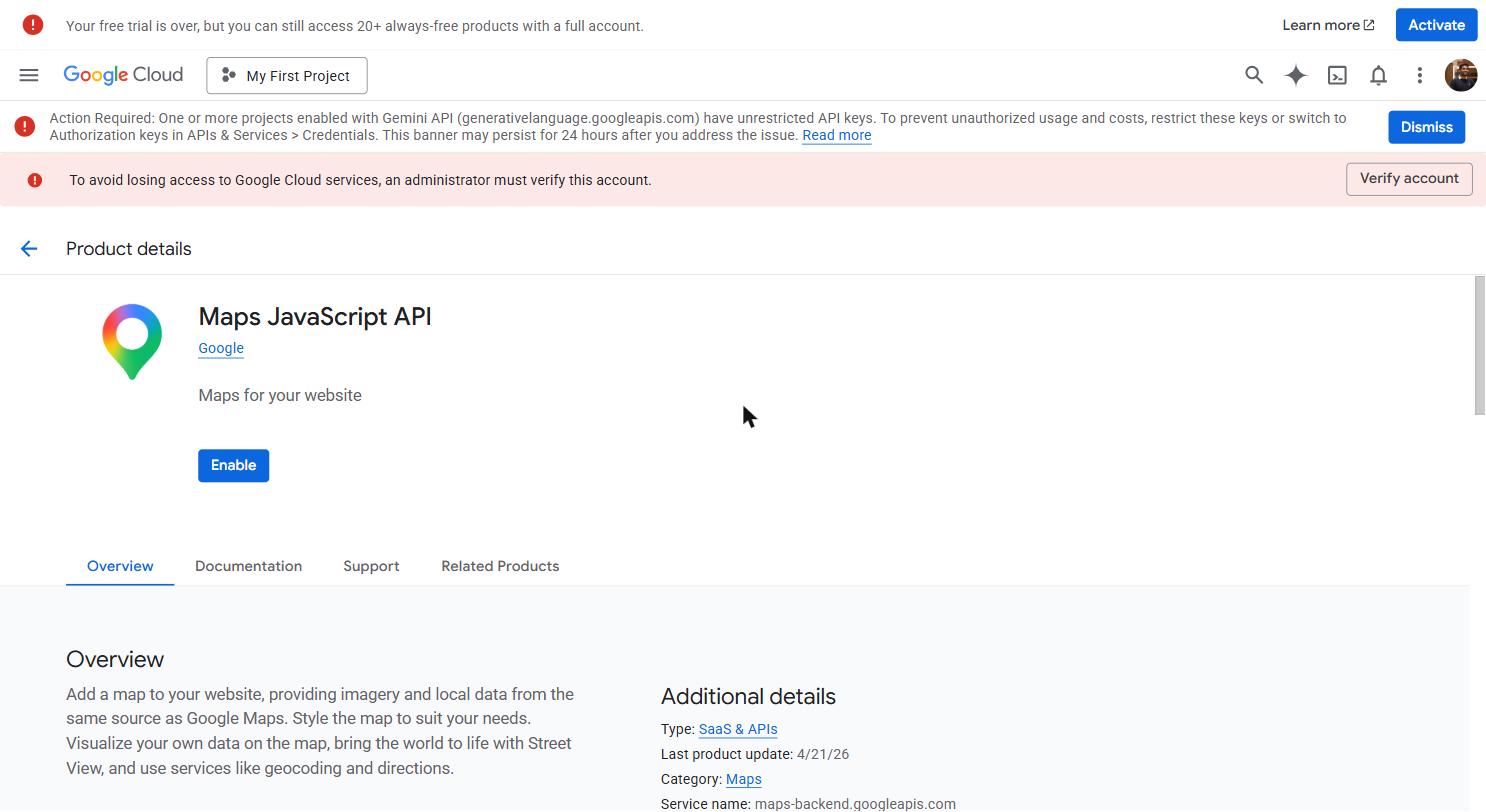Viewport: 1486px width, 812px height.
Task: Click the Action Required warning icon
Action: (25, 126)
